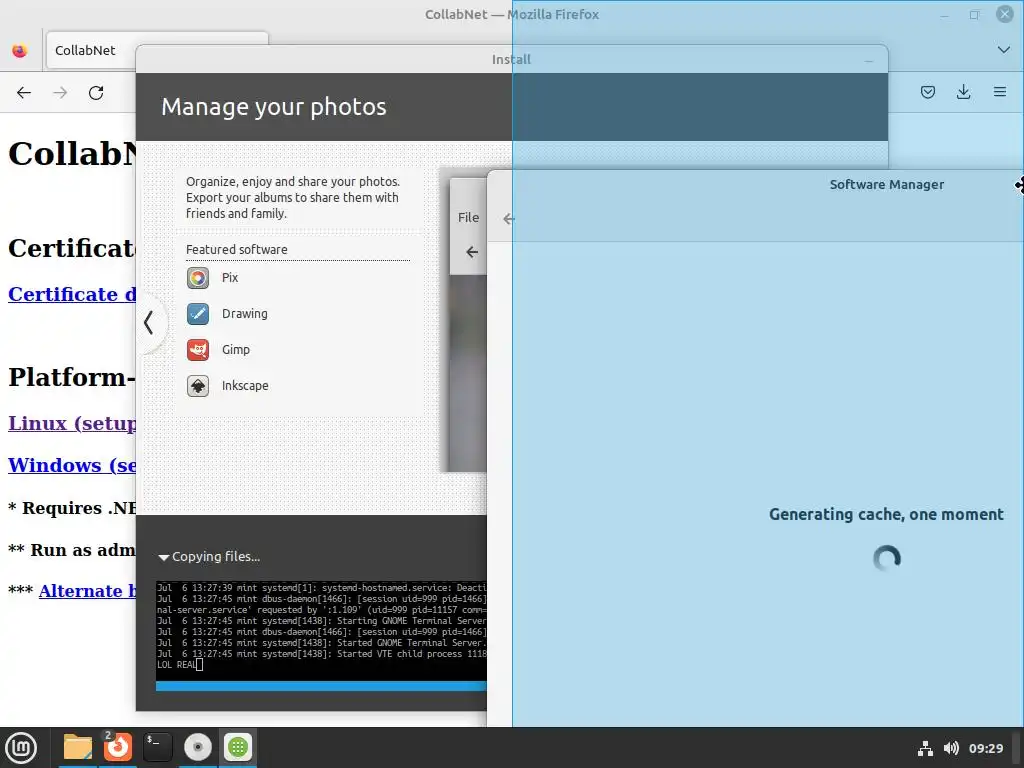Open the volume control tray icon
This screenshot has height=768, width=1024.
(951, 748)
